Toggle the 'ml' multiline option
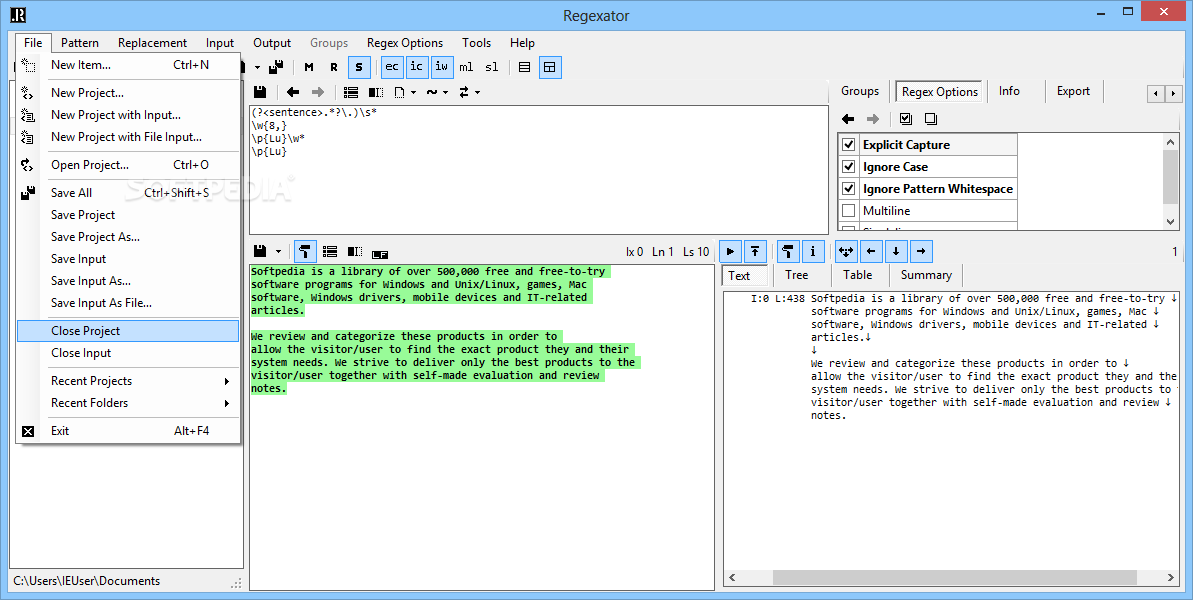Viewport: 1193px width, 600px height. [x=466, y=67]
